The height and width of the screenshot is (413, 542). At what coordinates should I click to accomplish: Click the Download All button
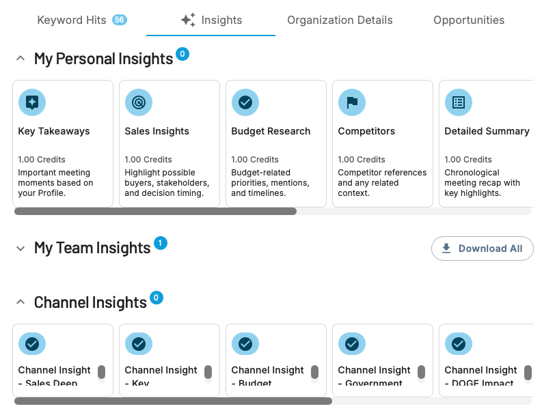pos(482,248)
